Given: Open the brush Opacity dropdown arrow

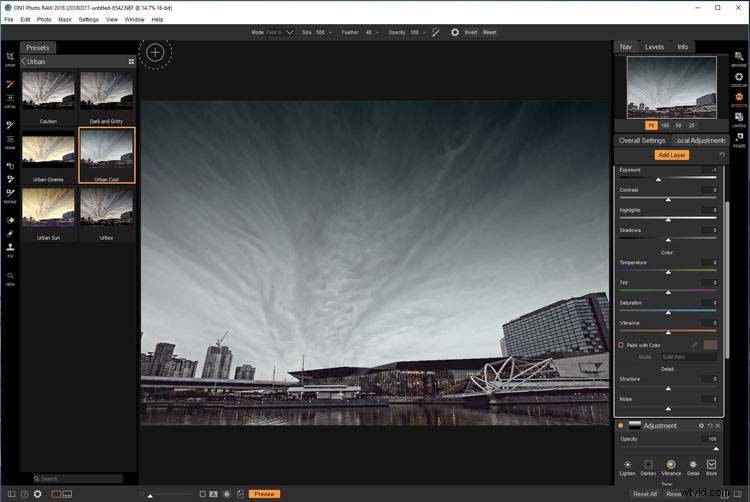Looking at the screenshot, I should pyautogui.click(x=424, y=33).
